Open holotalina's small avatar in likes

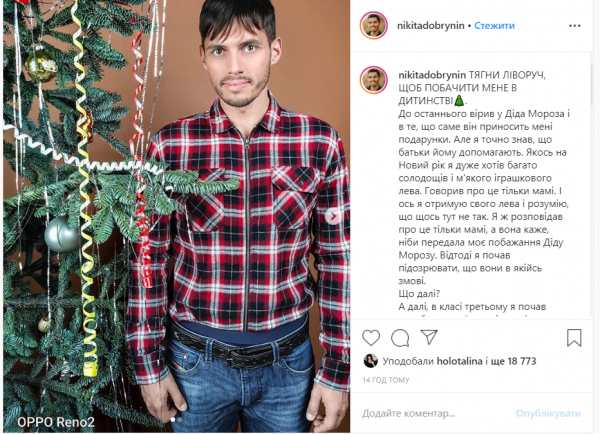[370, 361]
